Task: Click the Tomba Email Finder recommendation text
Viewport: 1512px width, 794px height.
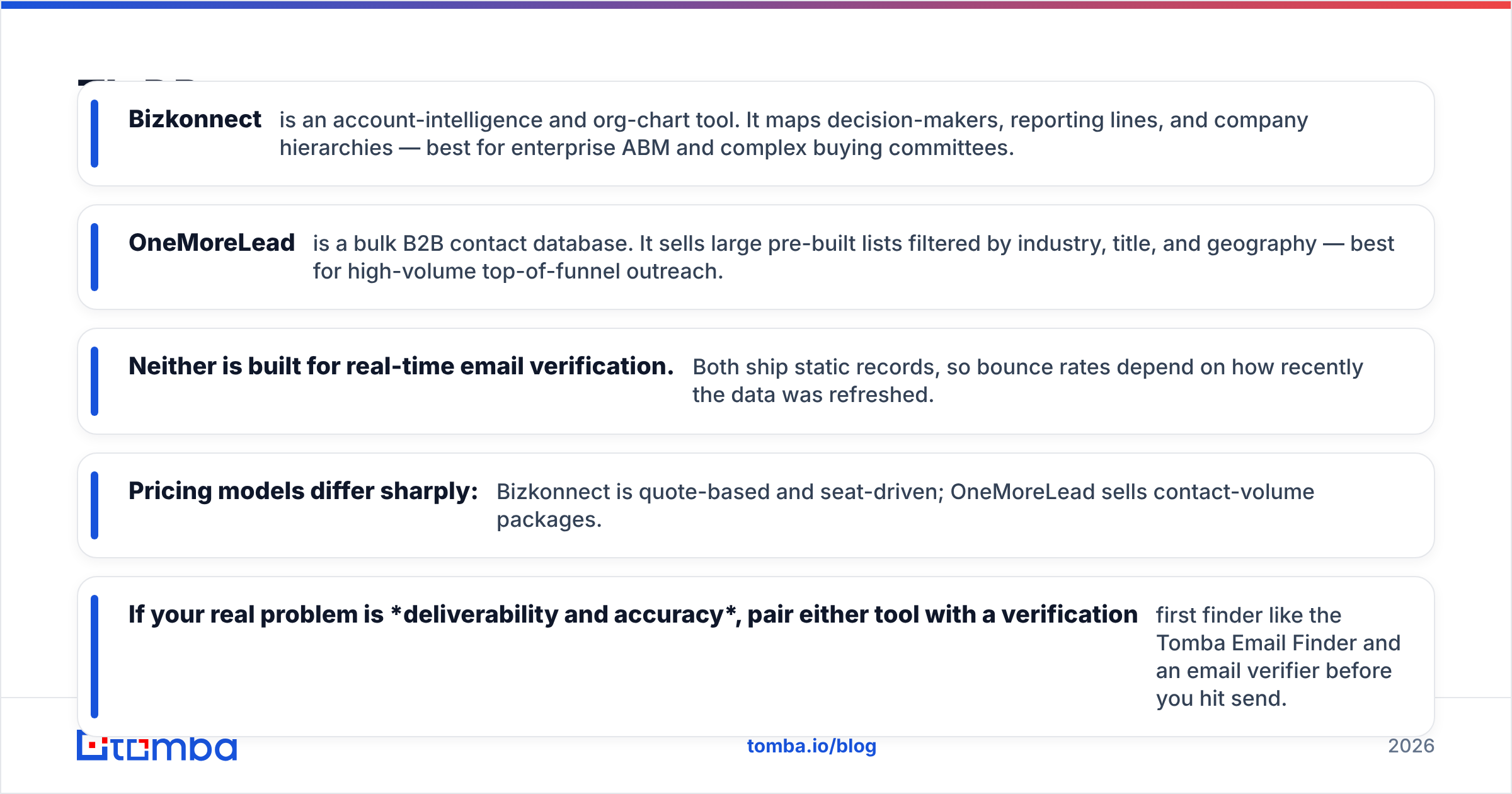Action: pos(1278,657)
